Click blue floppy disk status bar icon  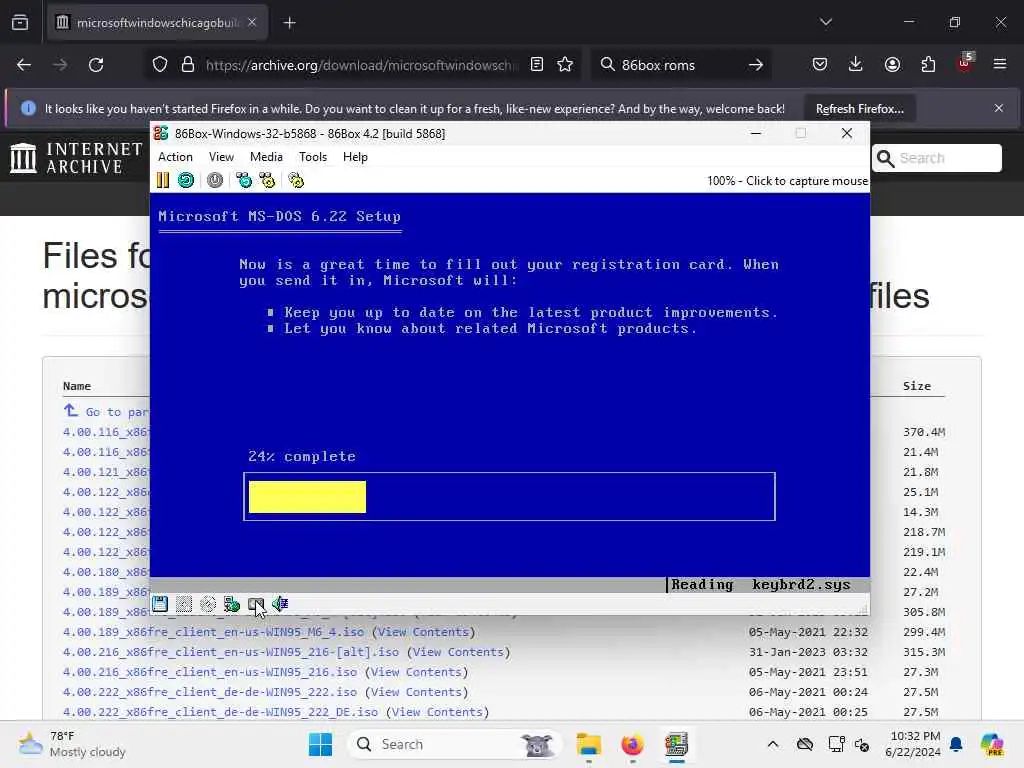pos(160,604)
